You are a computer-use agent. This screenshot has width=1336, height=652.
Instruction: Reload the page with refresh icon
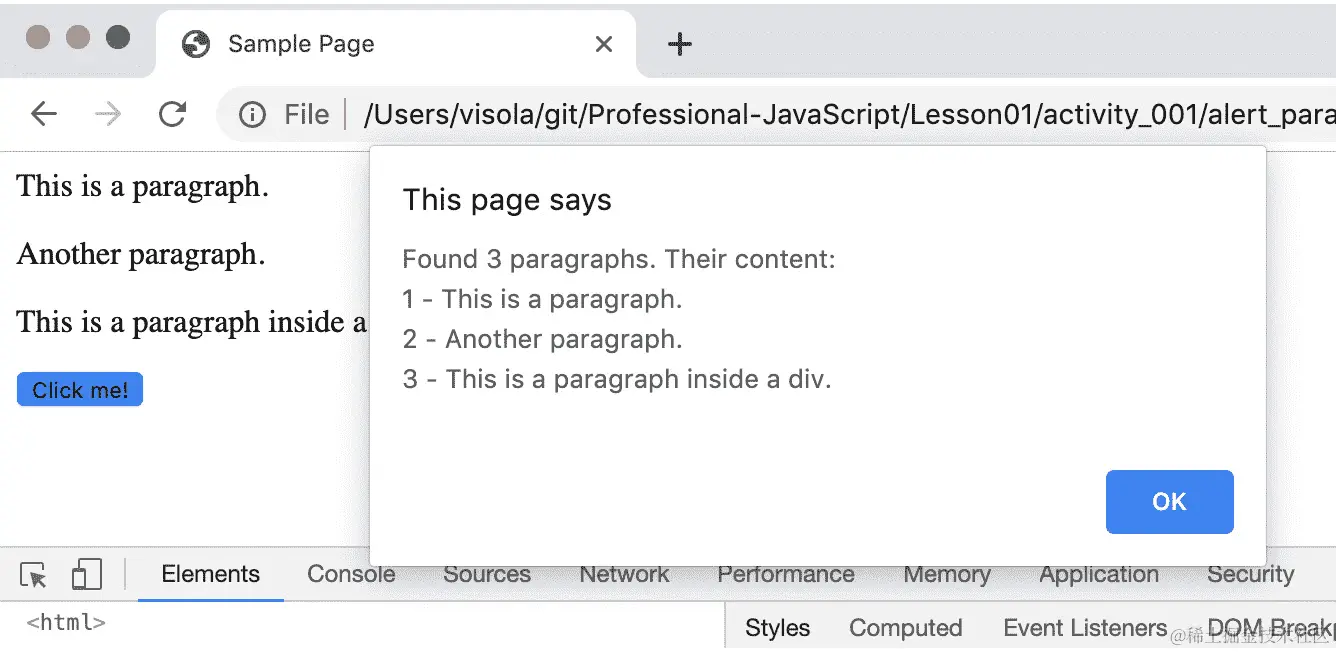coord(173,115)
